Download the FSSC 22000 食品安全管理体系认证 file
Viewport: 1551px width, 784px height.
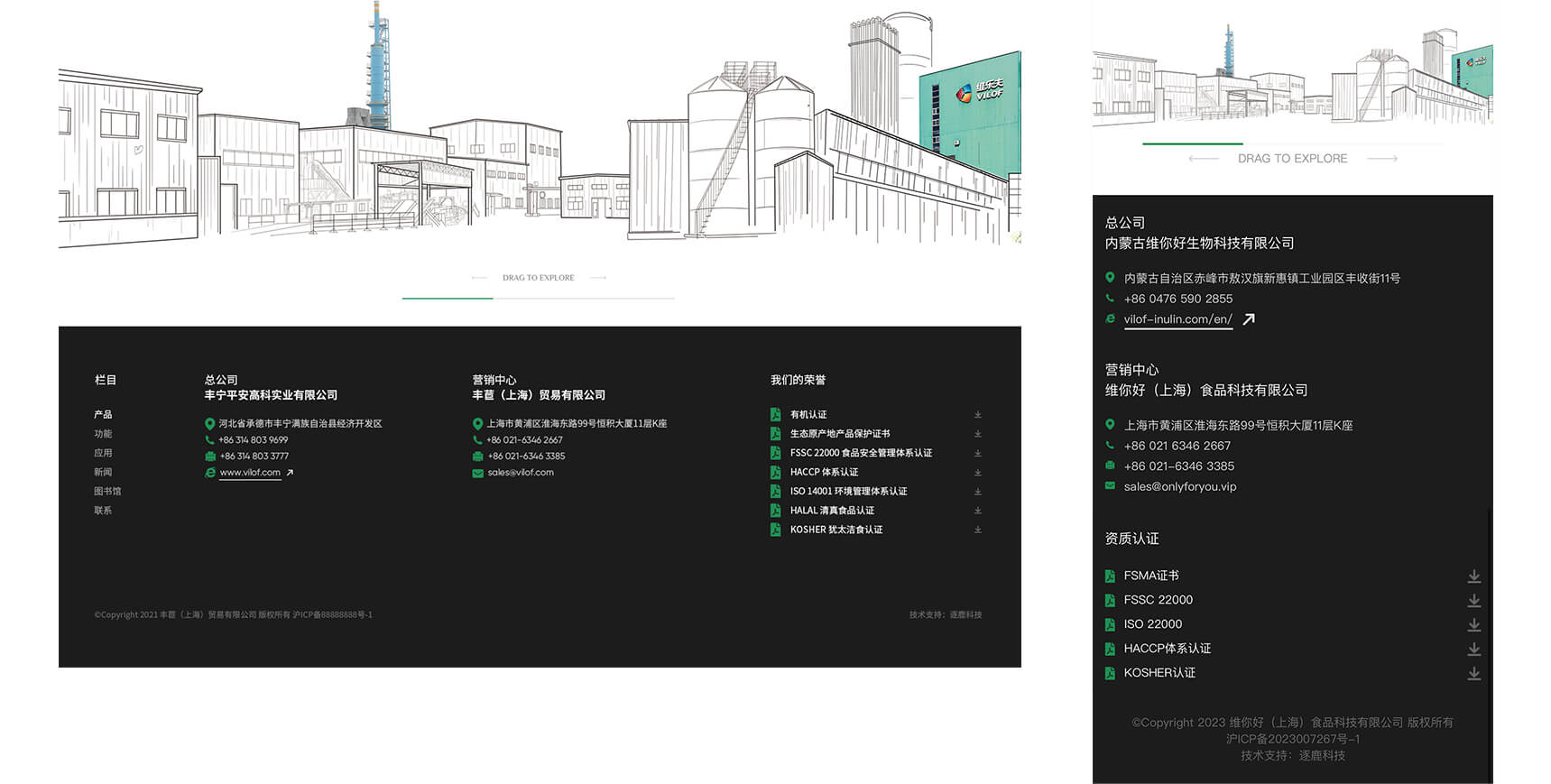point(977,453)
